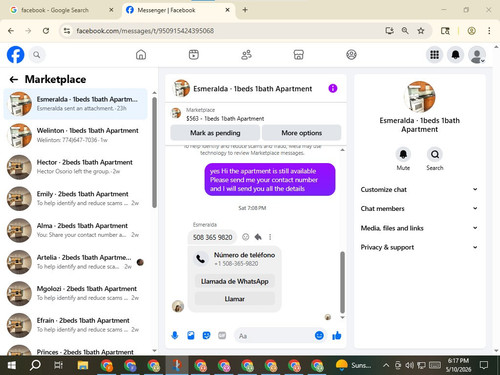
Task: Search in conversation using the Search icon
Action: pos(435,154)
